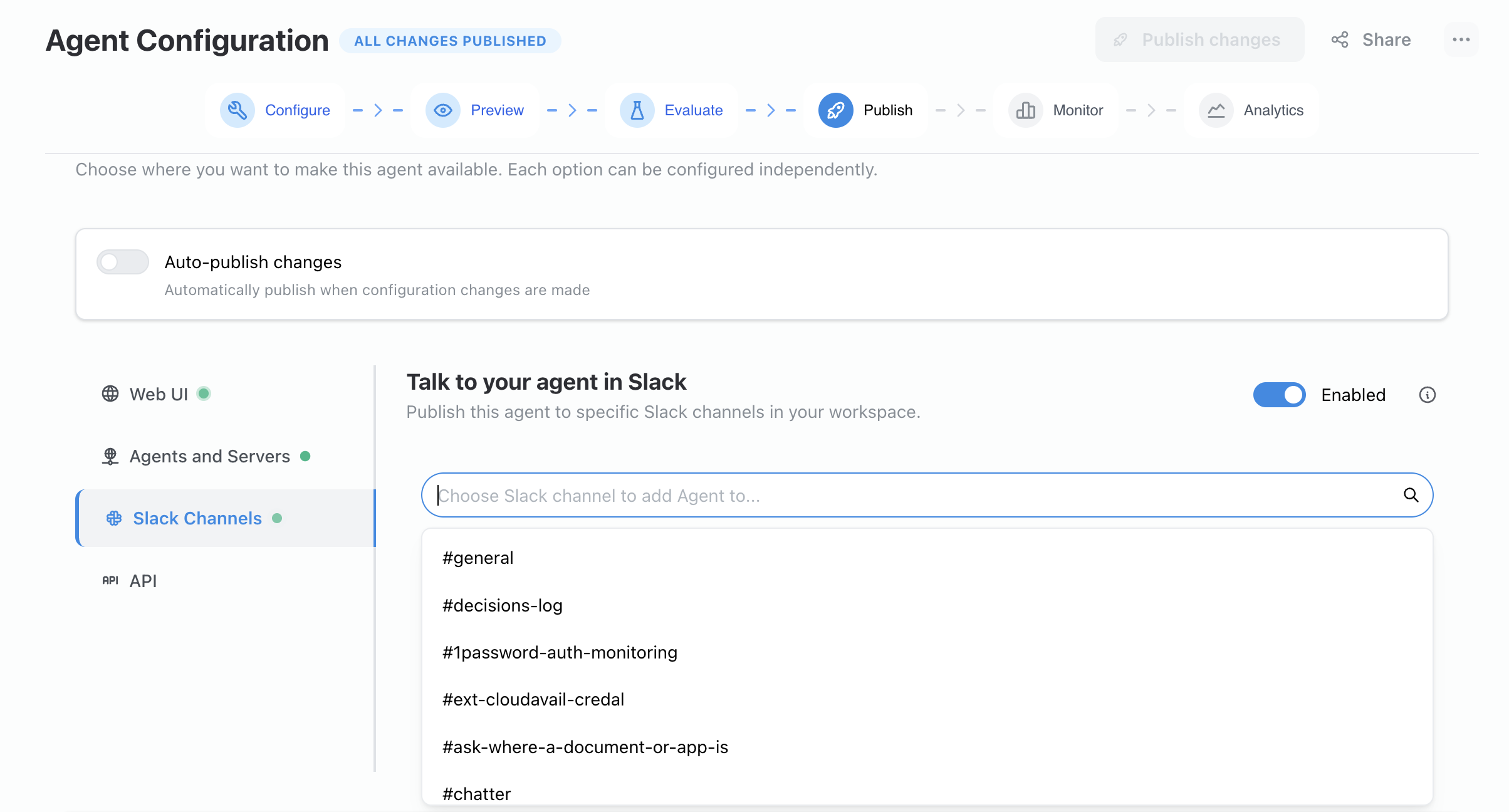
Task: Click the info icon beside Enabled
Action: (x=1427, y=395)
